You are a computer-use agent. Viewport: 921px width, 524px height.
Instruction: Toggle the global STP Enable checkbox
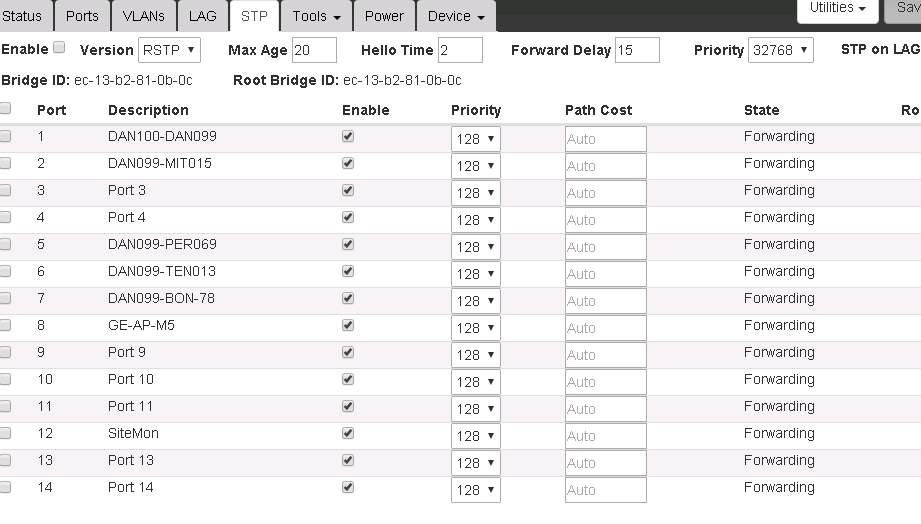coord(59,48)
